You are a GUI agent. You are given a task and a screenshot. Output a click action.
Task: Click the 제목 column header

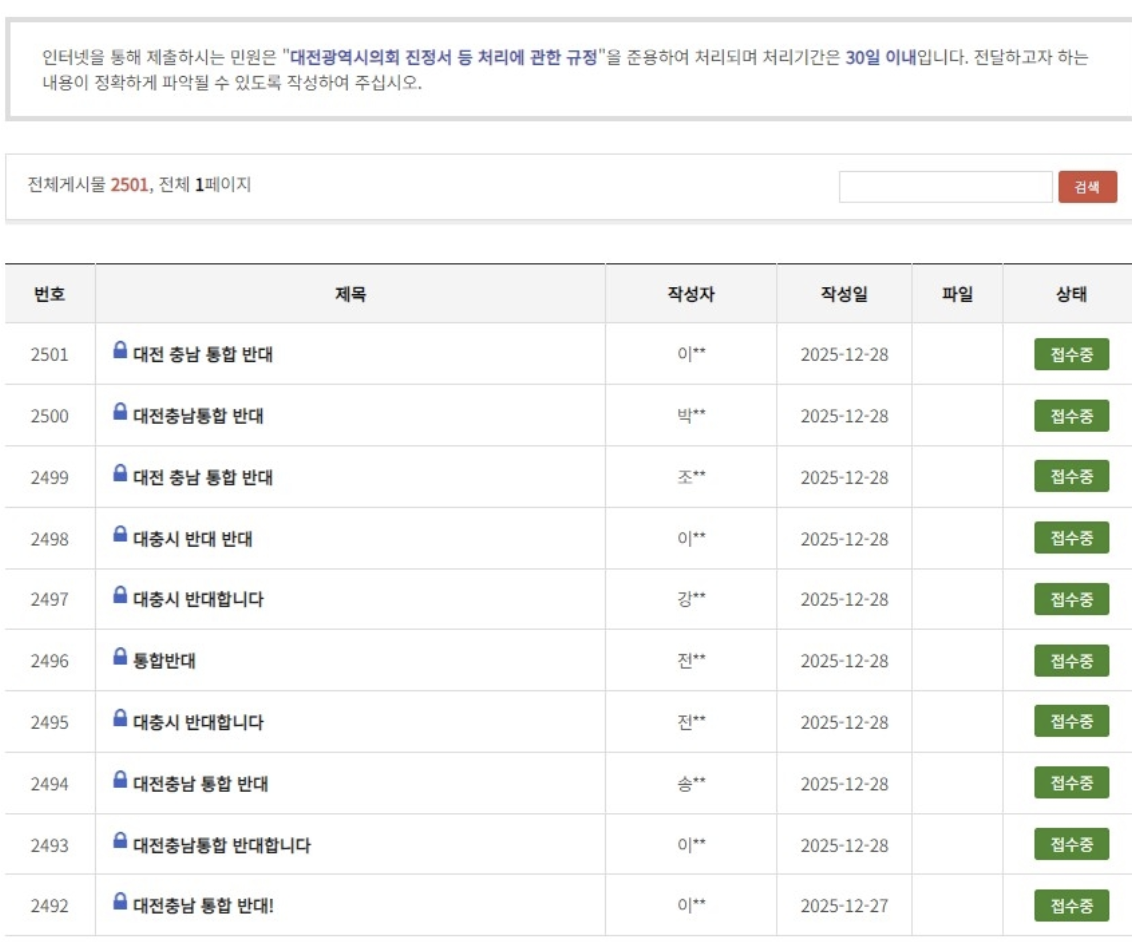(350, 294)
